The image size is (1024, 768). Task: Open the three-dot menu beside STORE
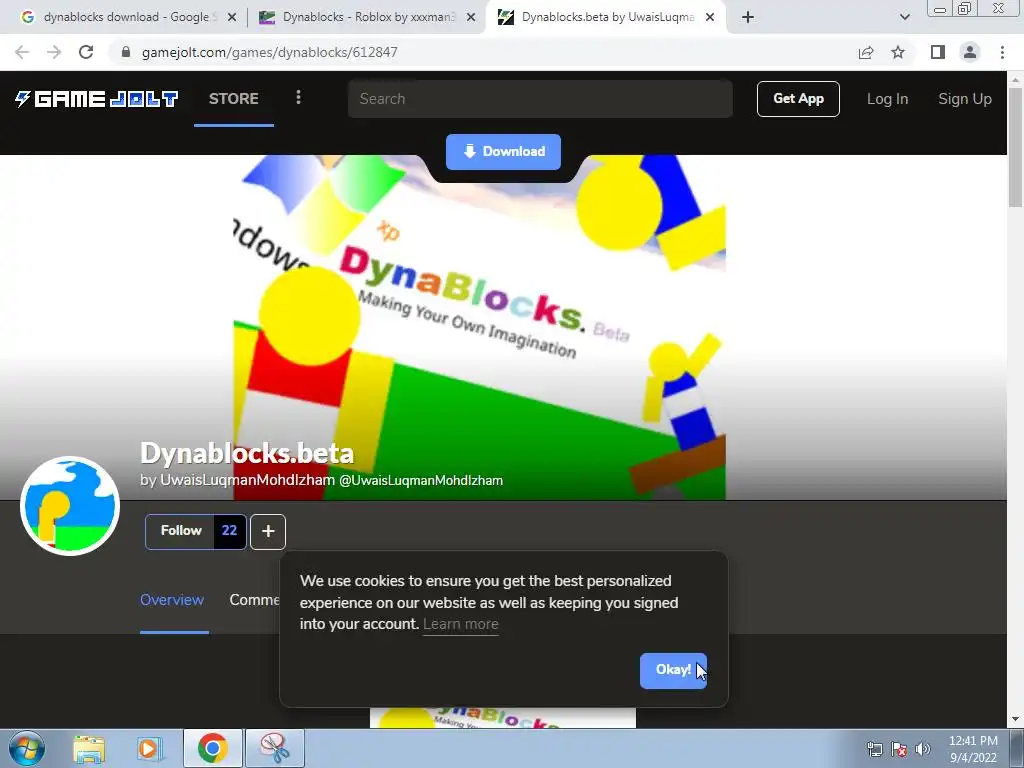click(298, 98)
